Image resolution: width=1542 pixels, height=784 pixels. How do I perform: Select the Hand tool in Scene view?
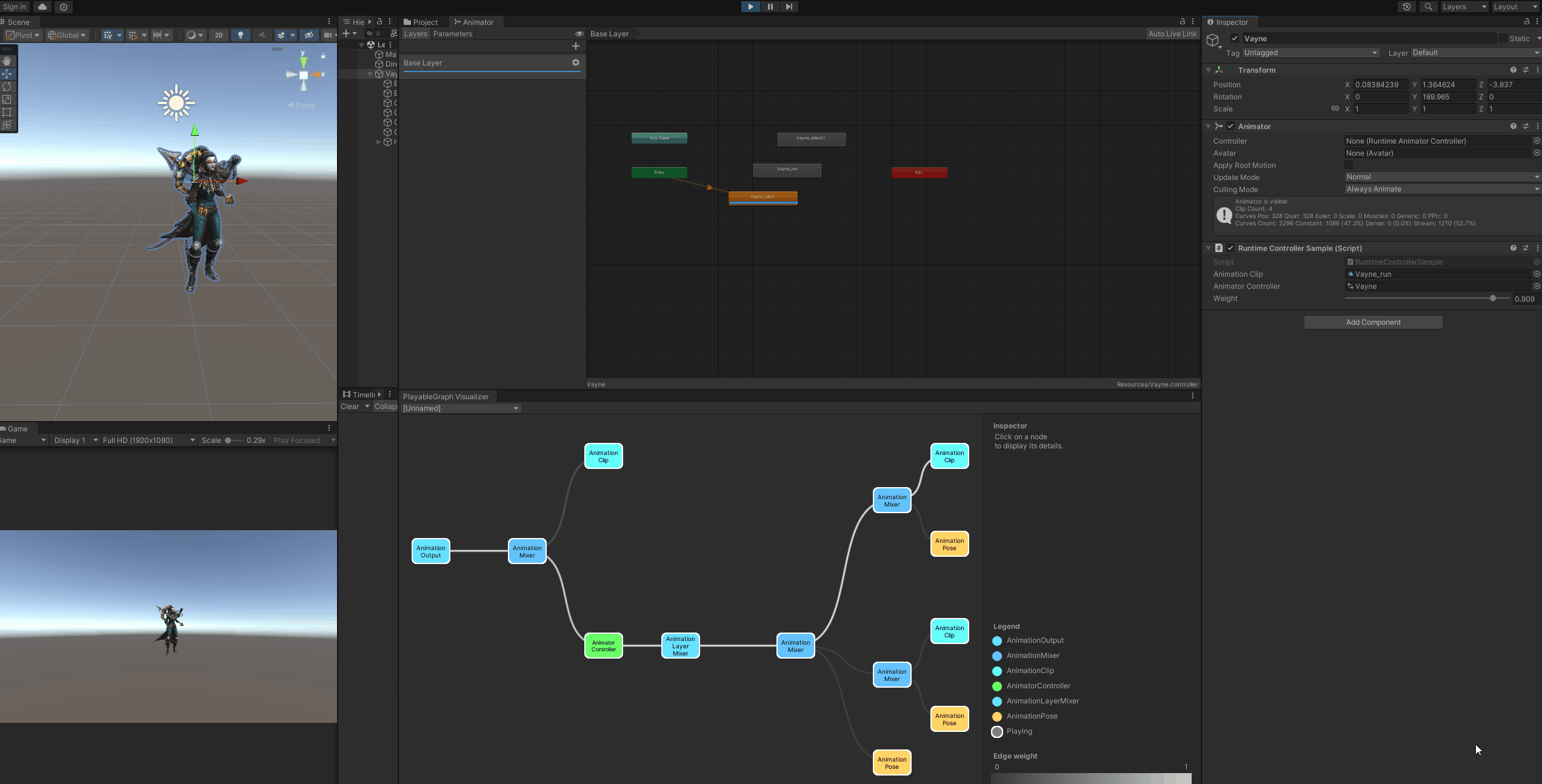point(7,61)
